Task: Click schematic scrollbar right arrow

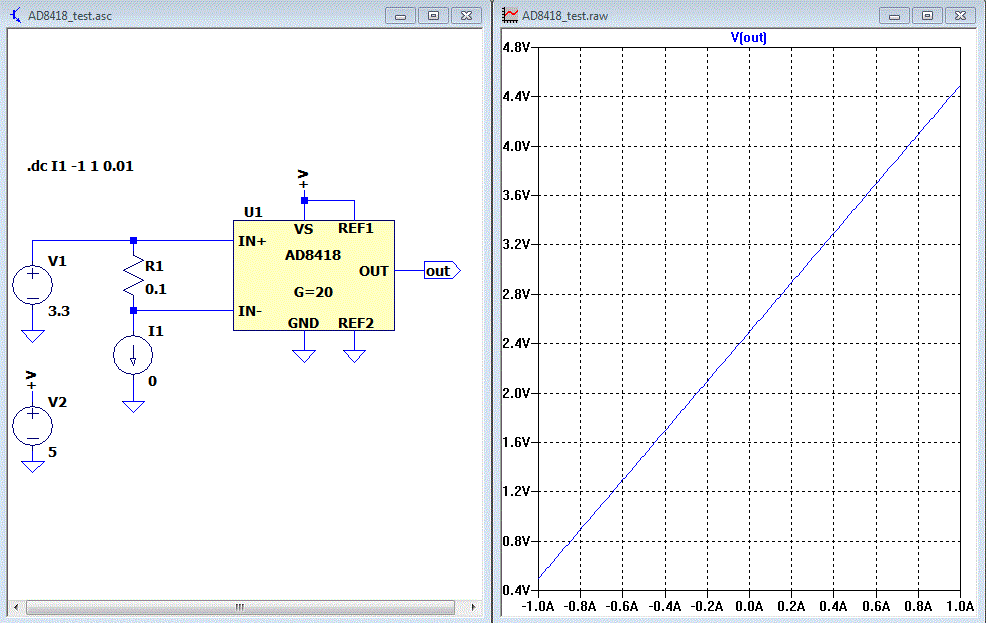Action: point(473,607)
